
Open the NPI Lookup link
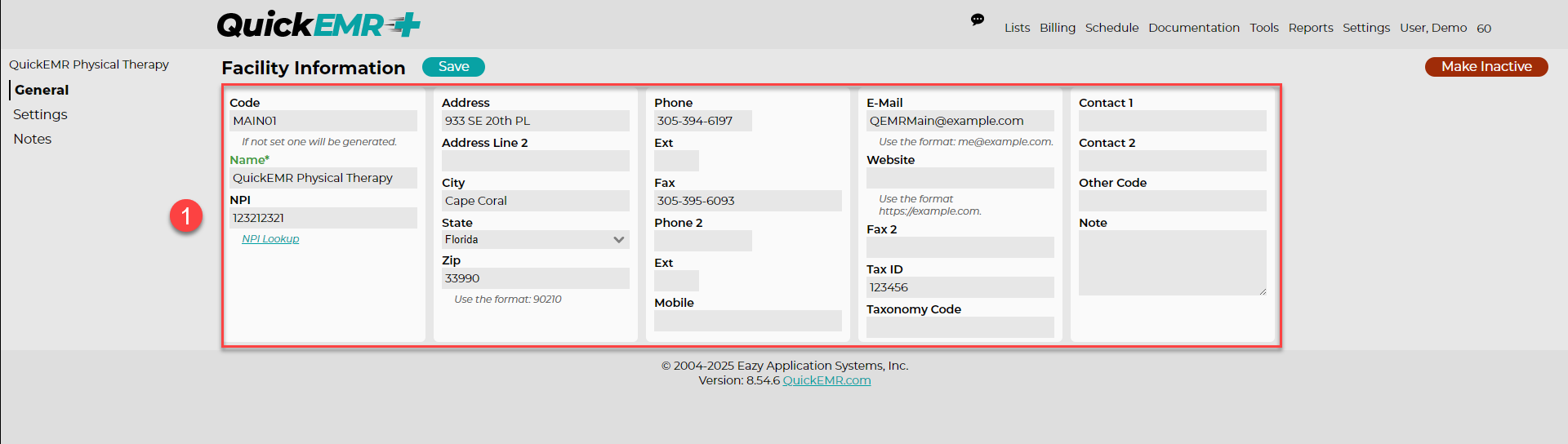tap(270, 239)
